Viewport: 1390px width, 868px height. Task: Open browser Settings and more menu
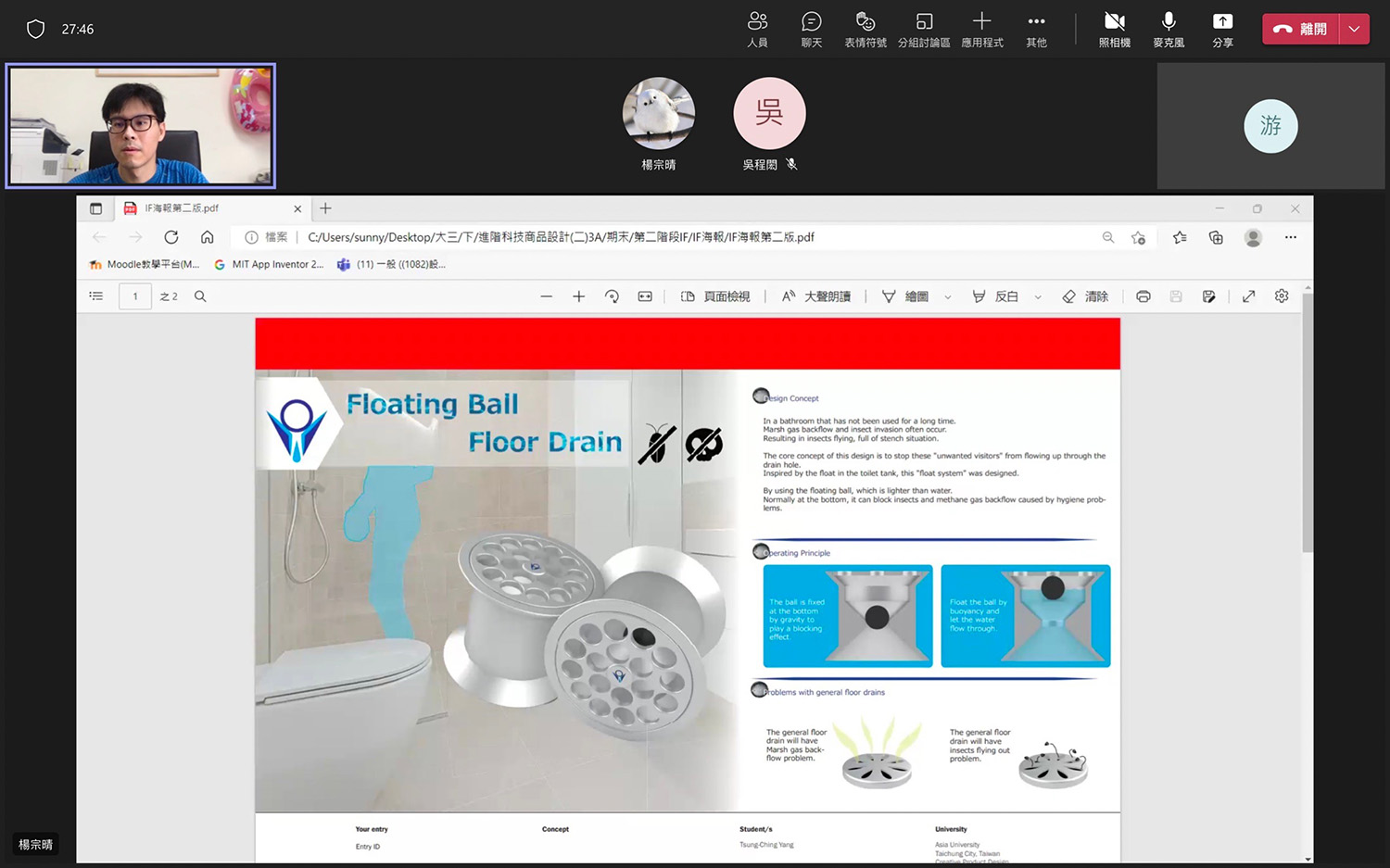(x=1290, y=237)
